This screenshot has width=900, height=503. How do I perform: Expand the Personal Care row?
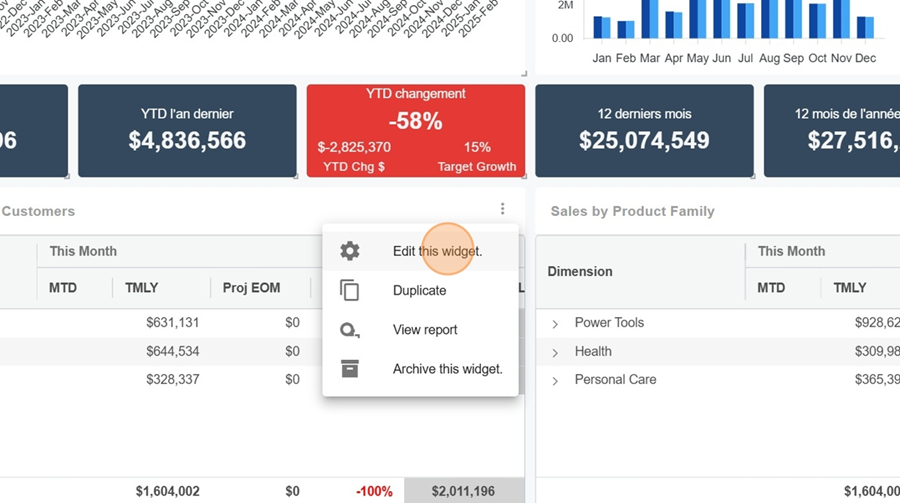tap(555, 381)
